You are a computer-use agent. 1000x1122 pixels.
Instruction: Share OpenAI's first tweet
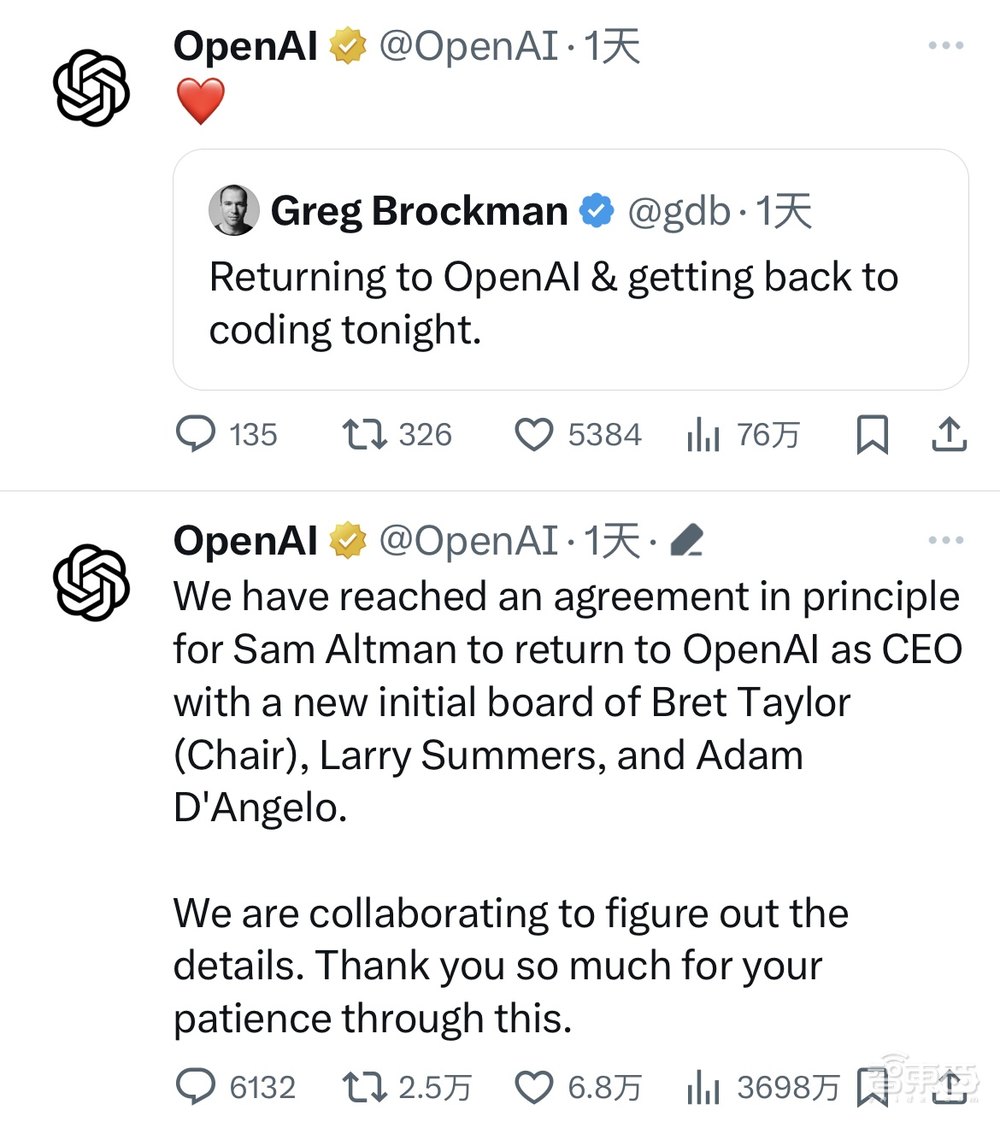[948, 433]
